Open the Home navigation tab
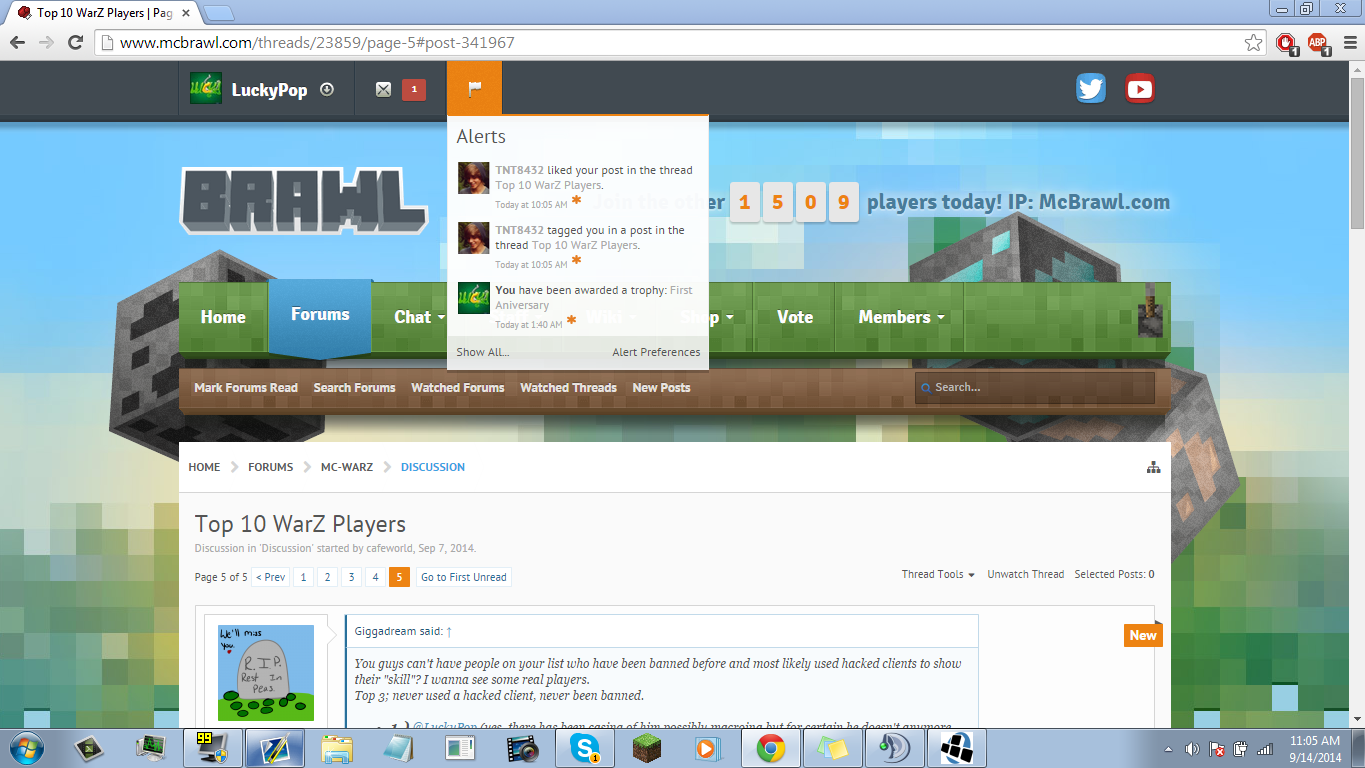Screen dimensions: 1365x768 [223, 317]
